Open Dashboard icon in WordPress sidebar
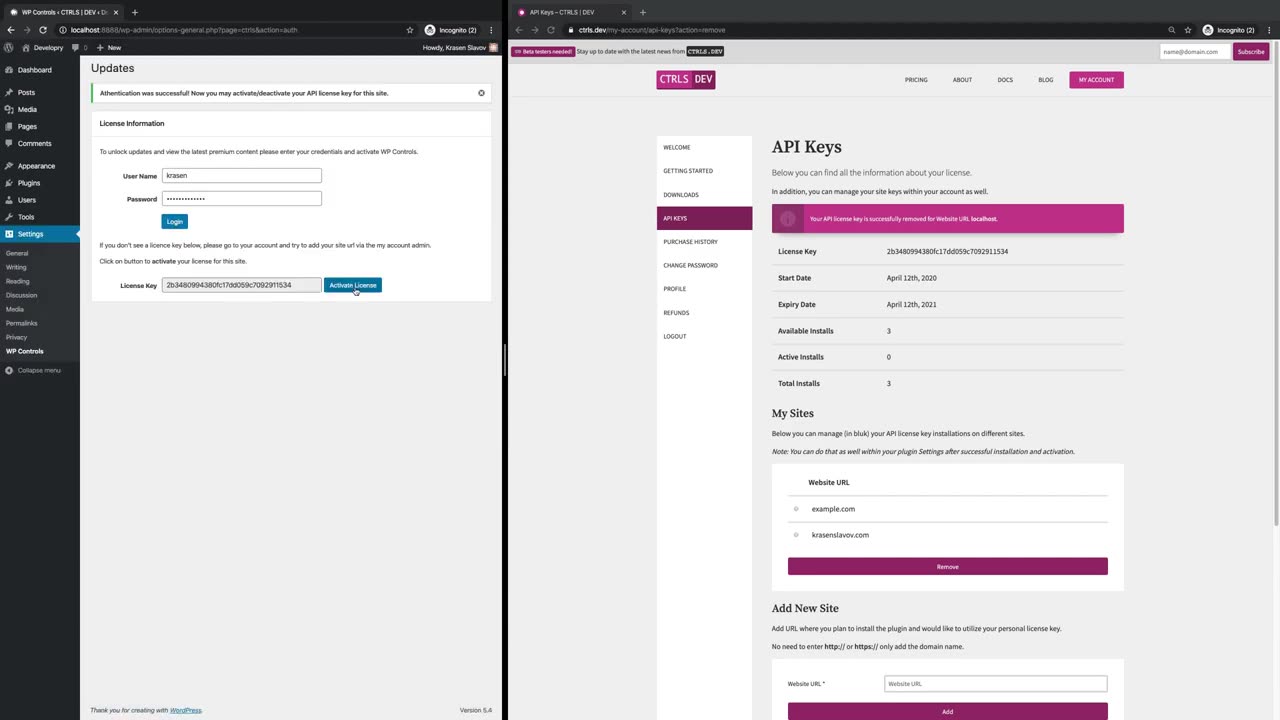Screen dimensions: 1280x720 (9, 70)
